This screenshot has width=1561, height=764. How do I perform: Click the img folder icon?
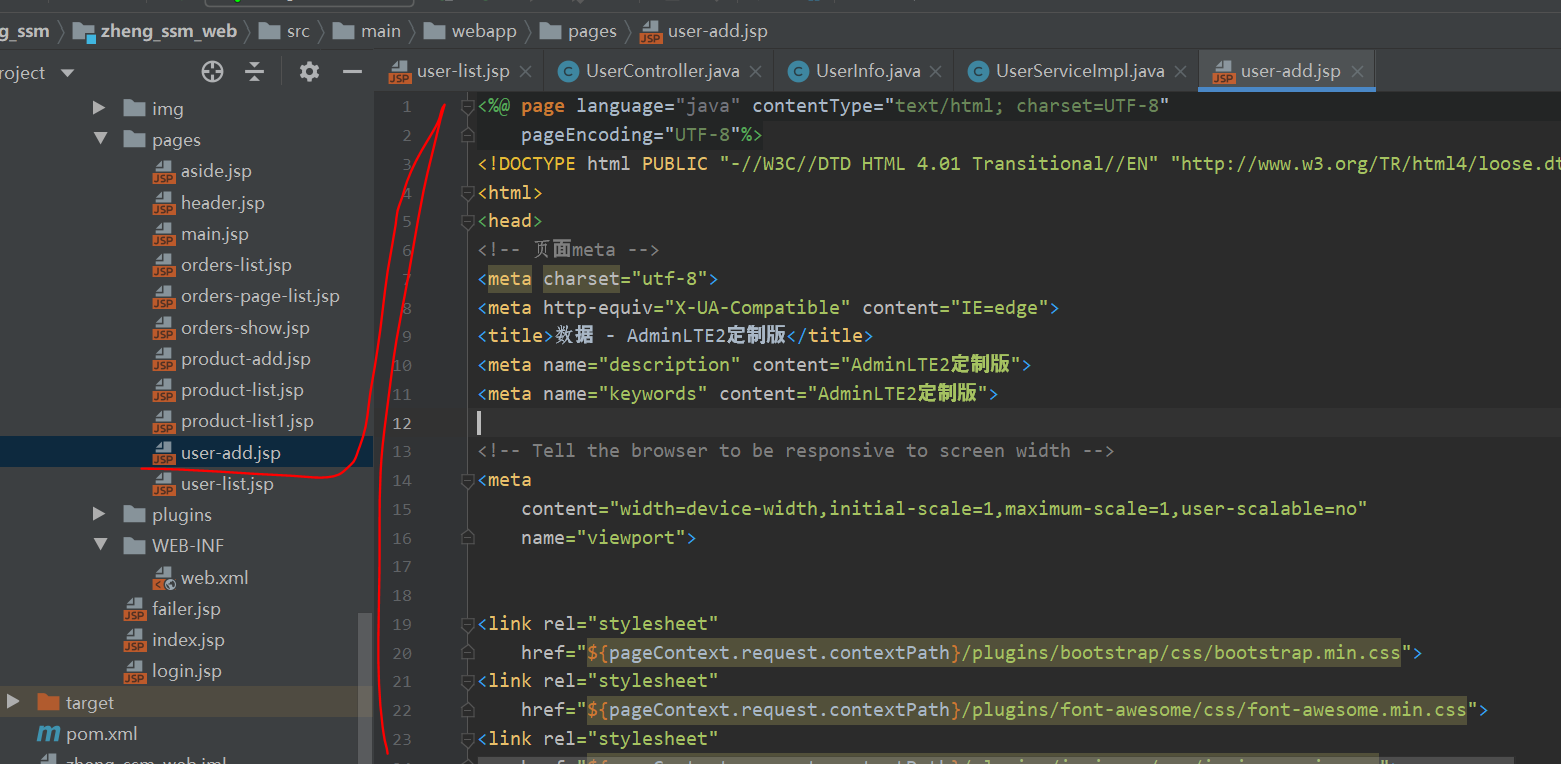click(135, 108)
